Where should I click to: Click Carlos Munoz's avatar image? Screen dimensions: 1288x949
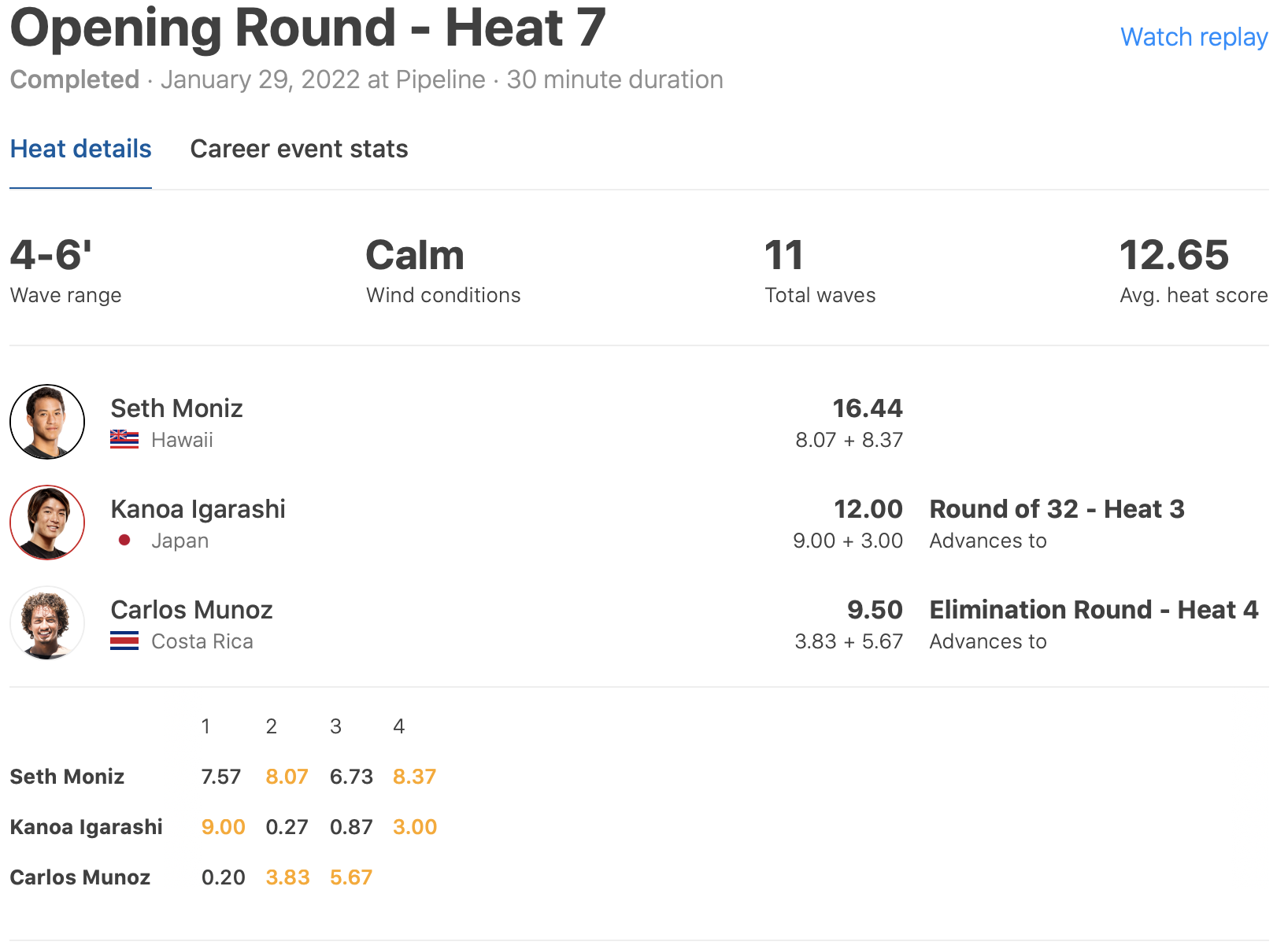click(x=47, y=623)
